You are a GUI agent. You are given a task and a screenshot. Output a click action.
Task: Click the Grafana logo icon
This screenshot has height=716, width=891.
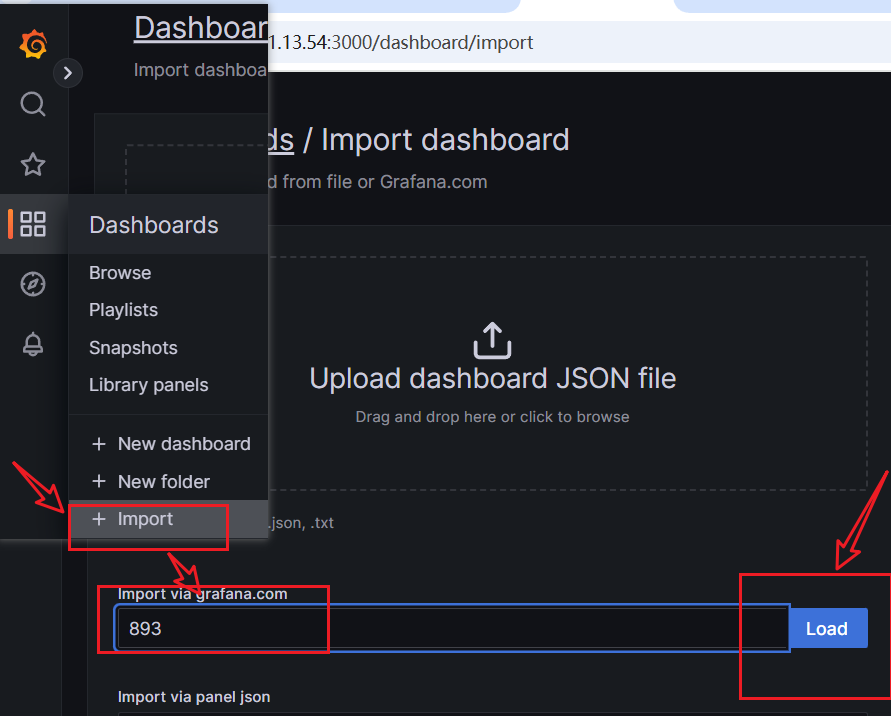point(33,44)
